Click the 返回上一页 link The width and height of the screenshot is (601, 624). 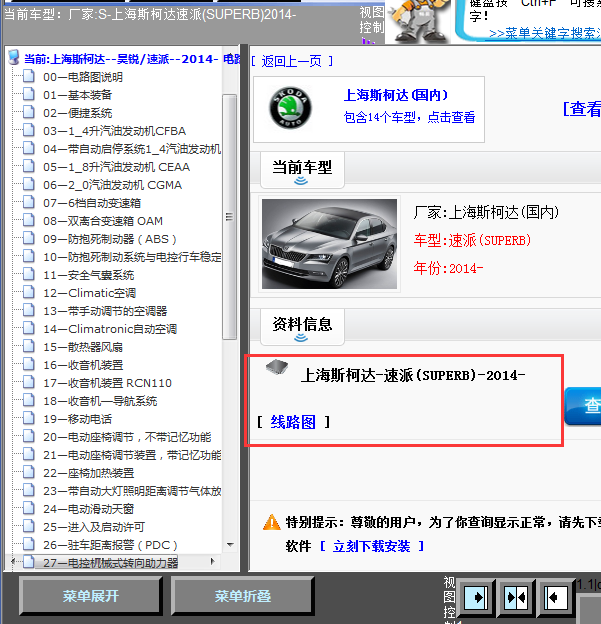tap(291, 61)
